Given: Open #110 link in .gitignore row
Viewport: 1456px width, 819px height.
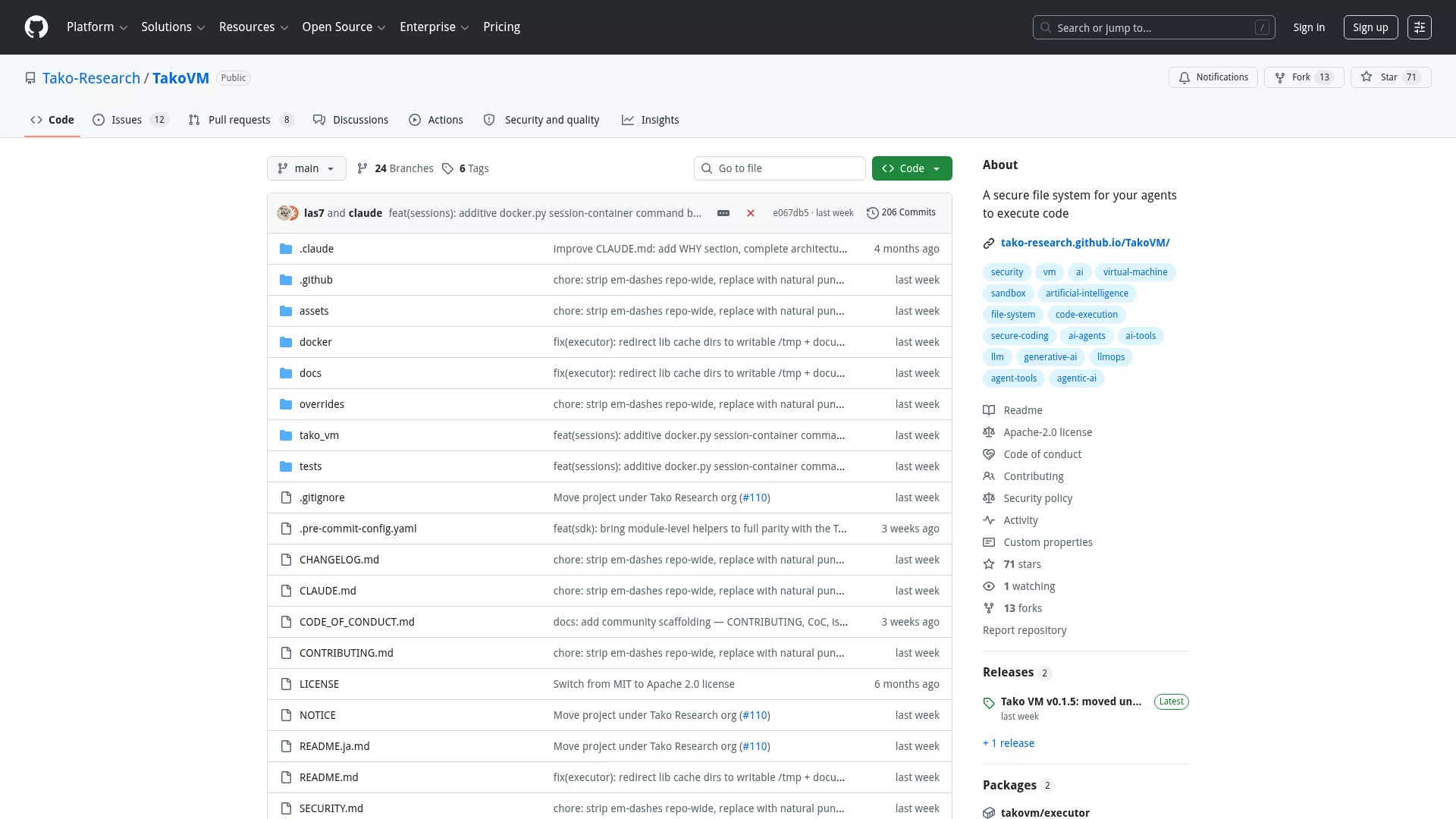Looking at the screenshot, I should (755, 497).
